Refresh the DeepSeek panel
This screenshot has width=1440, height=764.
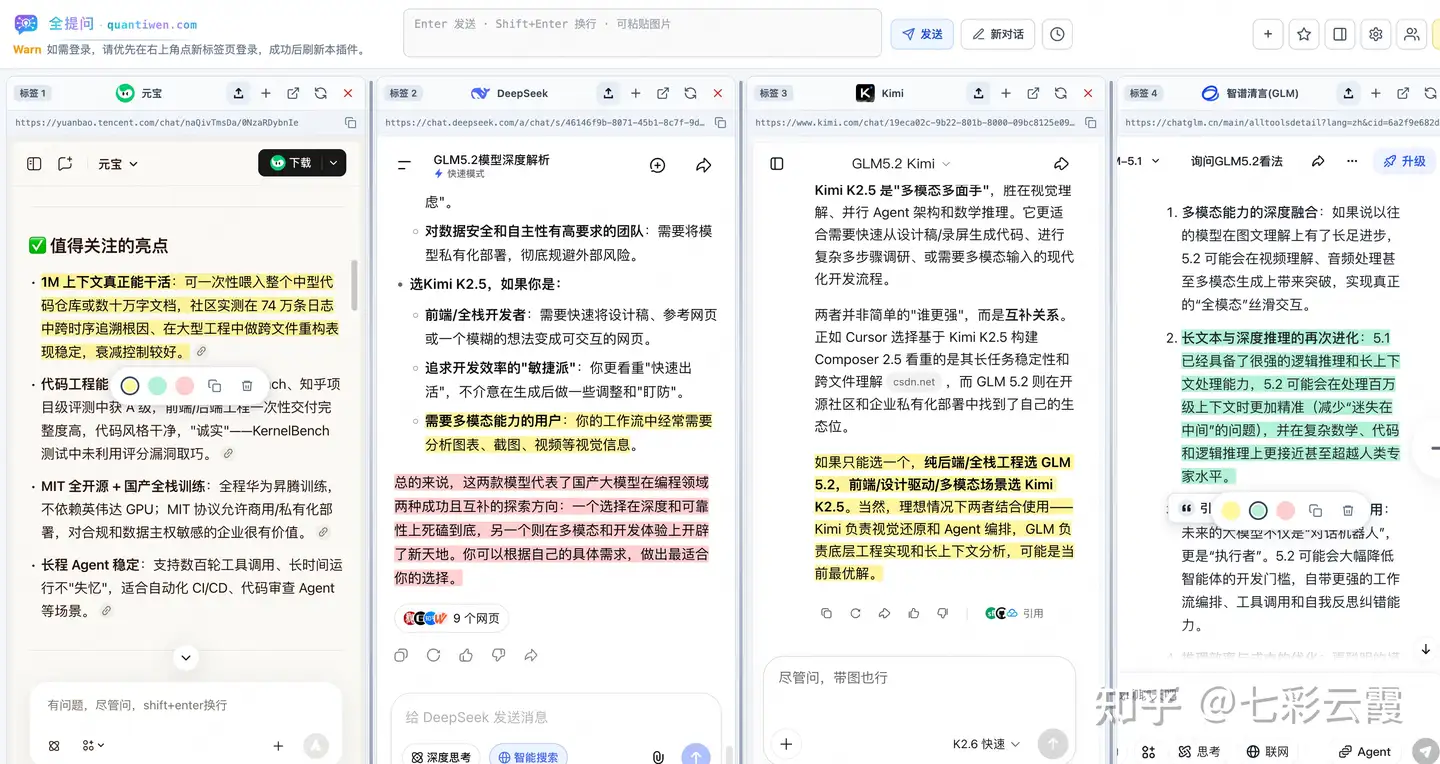690,93
